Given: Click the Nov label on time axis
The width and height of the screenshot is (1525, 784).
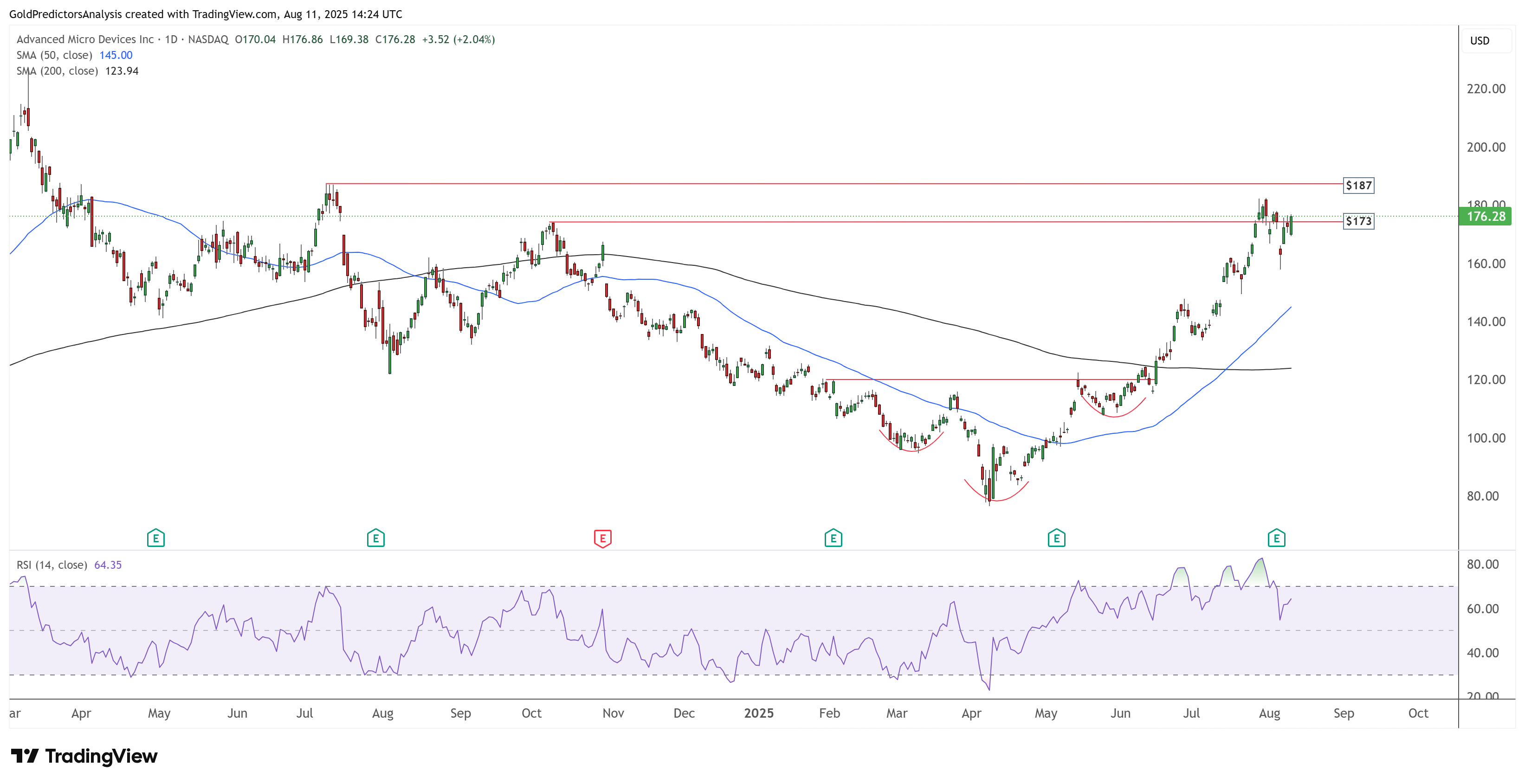Looking at the screenshot, I should click(x=614, y=713).
